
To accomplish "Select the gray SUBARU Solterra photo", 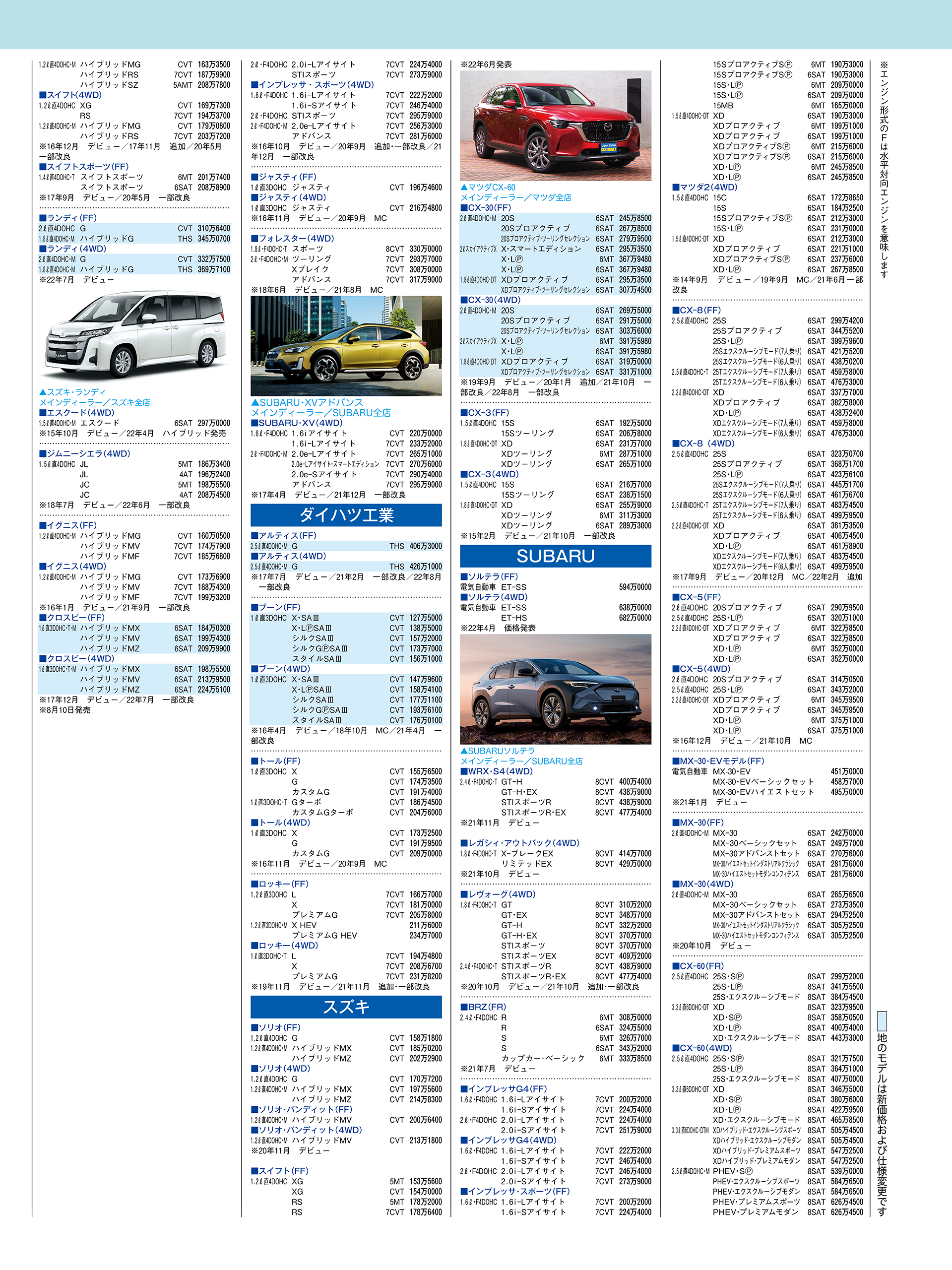I will (x=555, y=689).
